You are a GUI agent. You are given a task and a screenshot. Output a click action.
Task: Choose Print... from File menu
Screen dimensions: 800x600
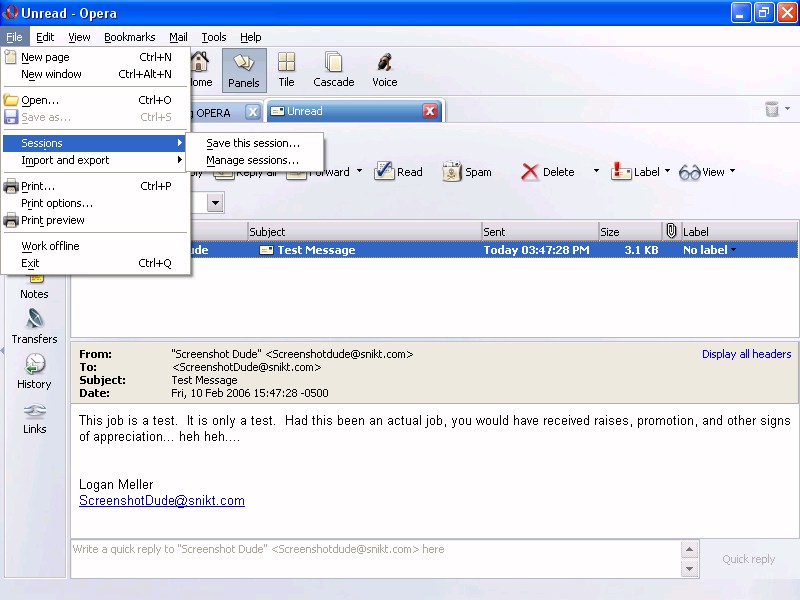[x=96, y=186]
